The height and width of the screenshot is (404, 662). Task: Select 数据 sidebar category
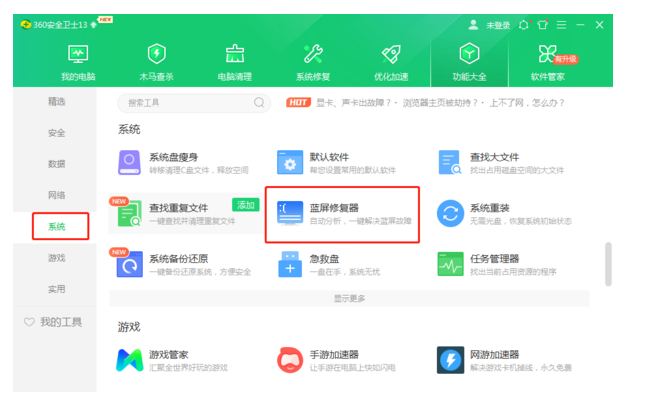57,164
